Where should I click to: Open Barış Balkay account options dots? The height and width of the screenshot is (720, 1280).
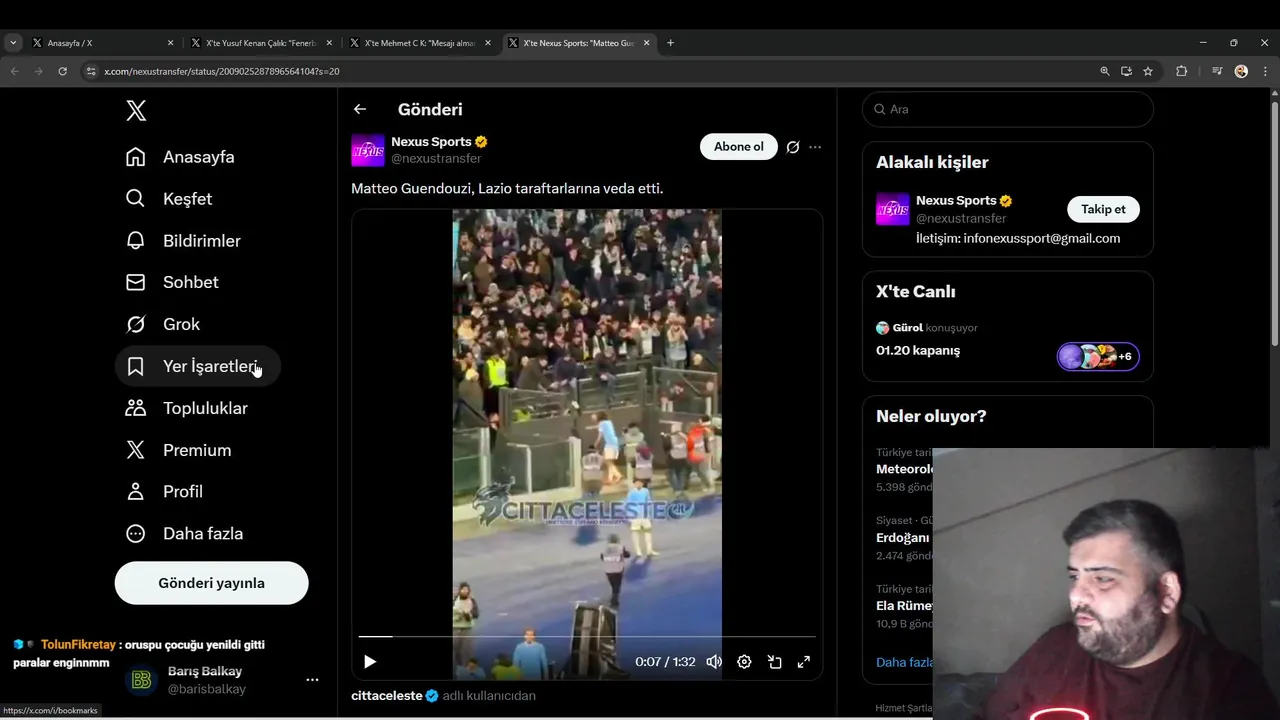coord(312,680)
